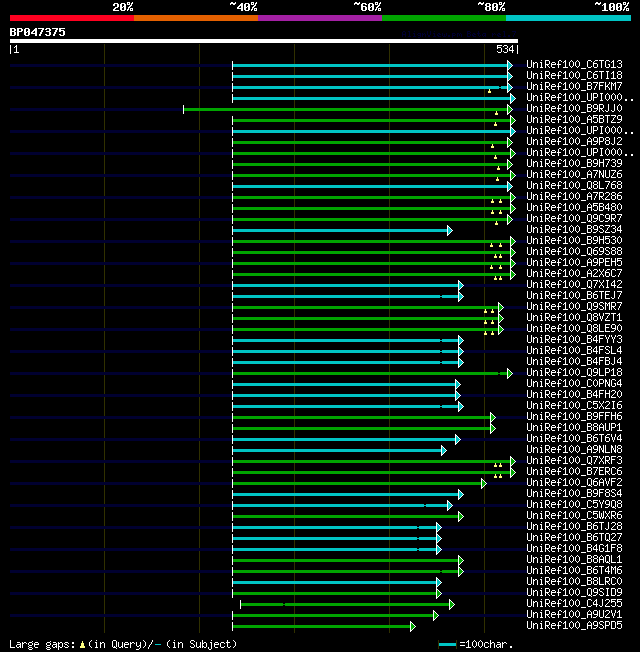Click hit label UniRef100_B4G1F8
Screen dimensions: 640x652
point(574,548)
